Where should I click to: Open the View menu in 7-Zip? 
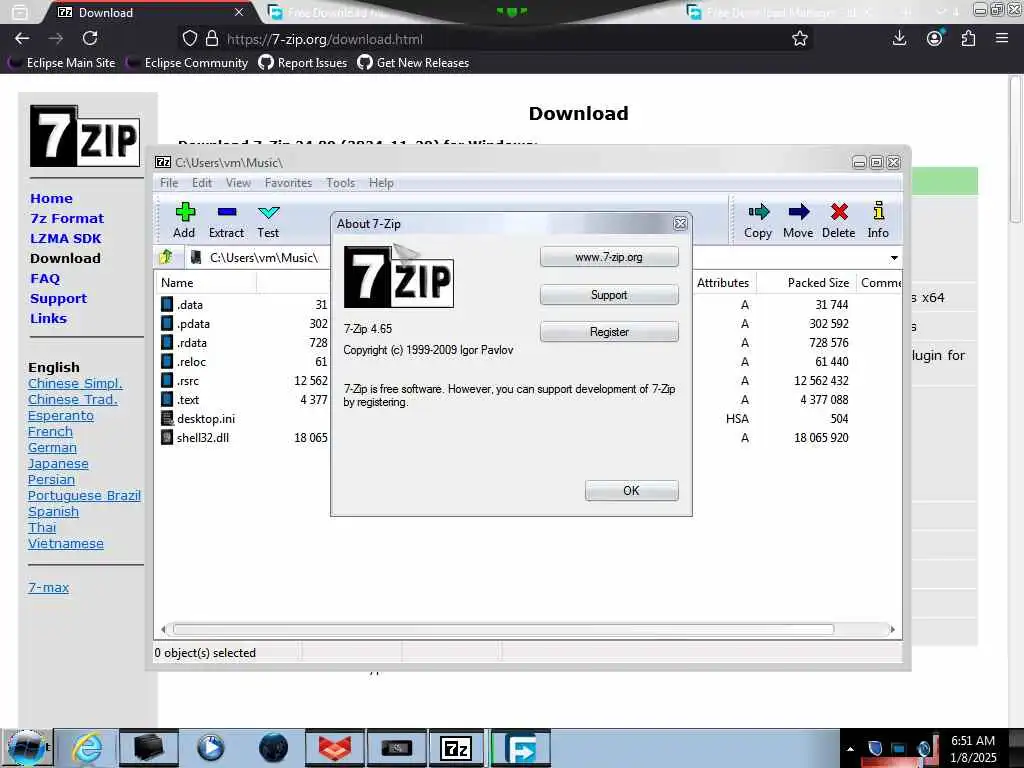tap(238, 184)
